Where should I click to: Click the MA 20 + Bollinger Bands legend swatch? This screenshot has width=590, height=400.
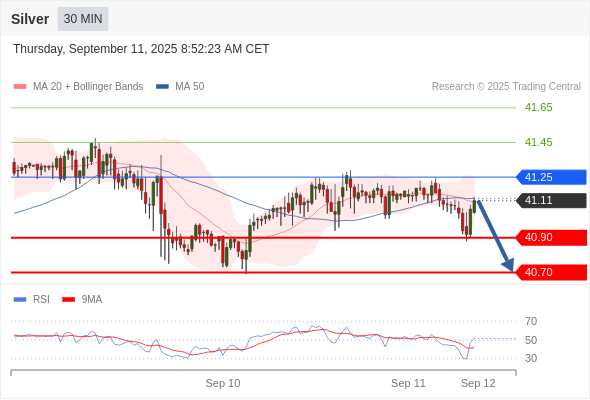pyautogui.click(x=20, y=87)
